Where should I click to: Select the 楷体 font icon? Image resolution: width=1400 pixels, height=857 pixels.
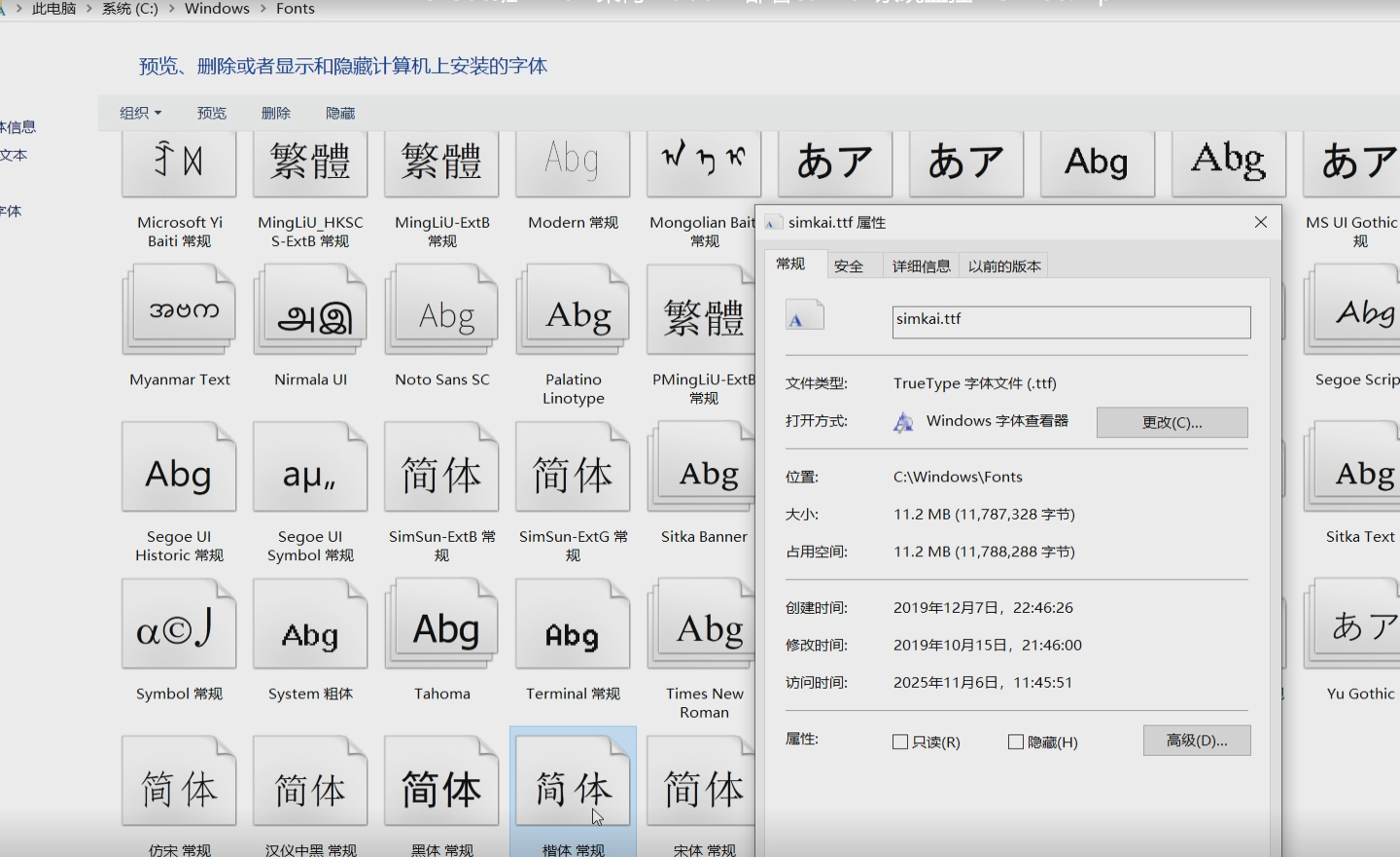(573, 781)
